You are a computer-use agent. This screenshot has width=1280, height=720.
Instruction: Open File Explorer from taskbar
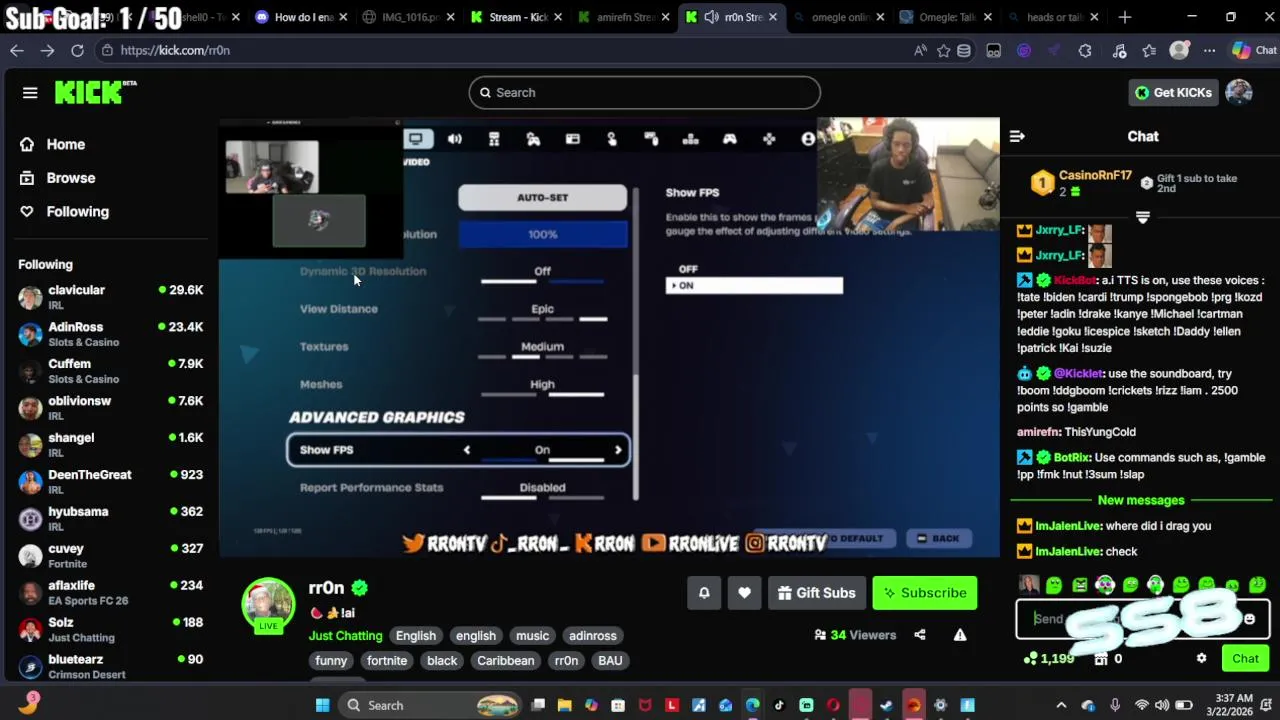[x=564, y=705]
